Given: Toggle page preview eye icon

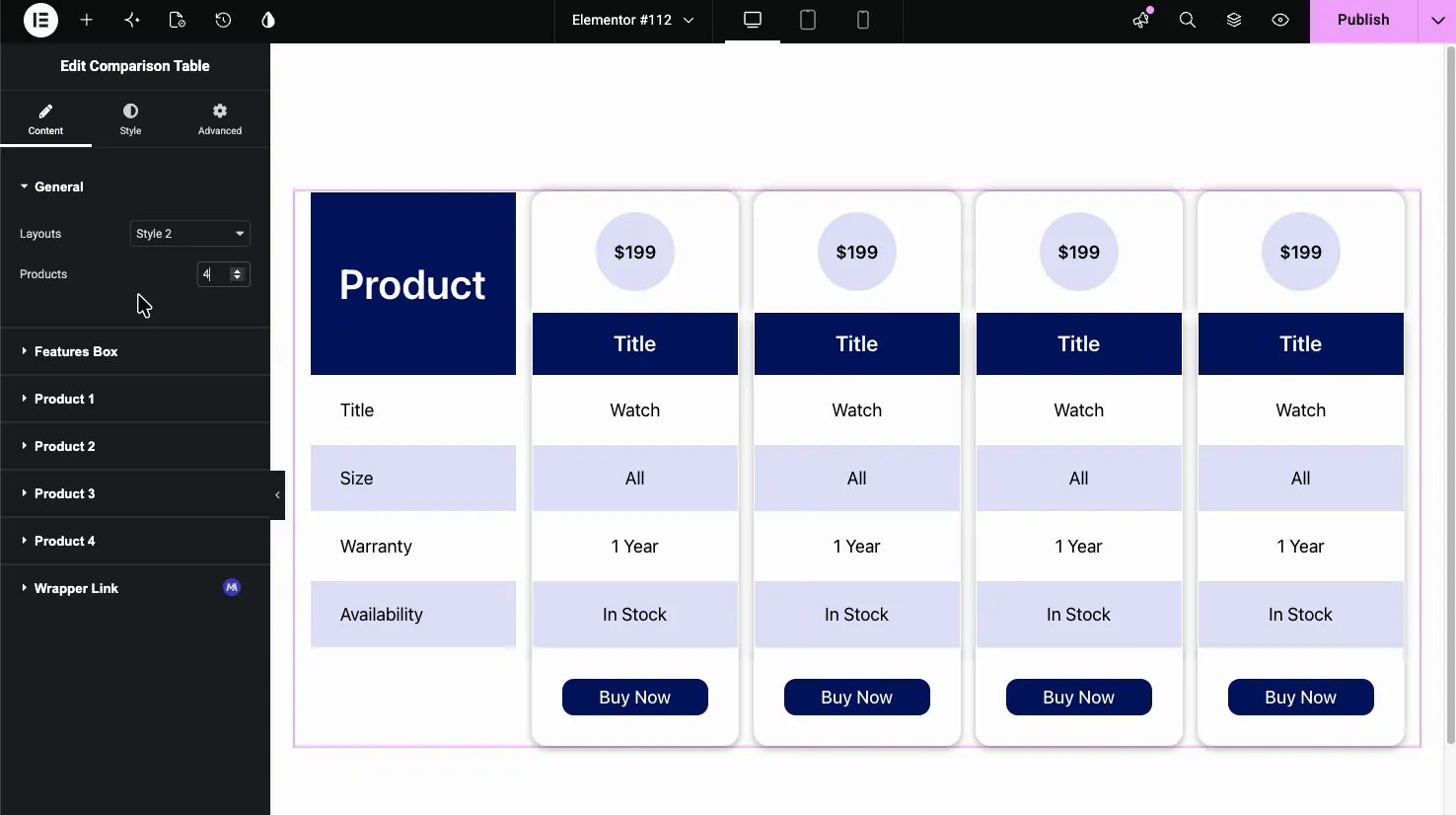Looking at the screenshot, I should point(1280,20).
